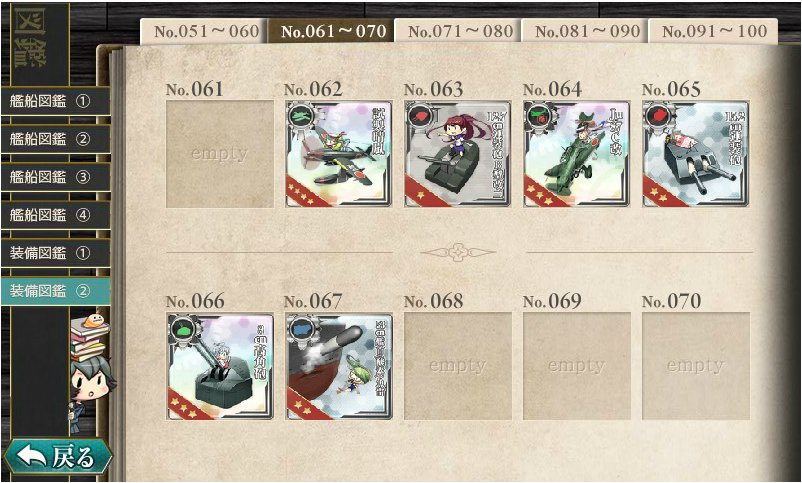Open the No.081～090 tab

(585, 31)
